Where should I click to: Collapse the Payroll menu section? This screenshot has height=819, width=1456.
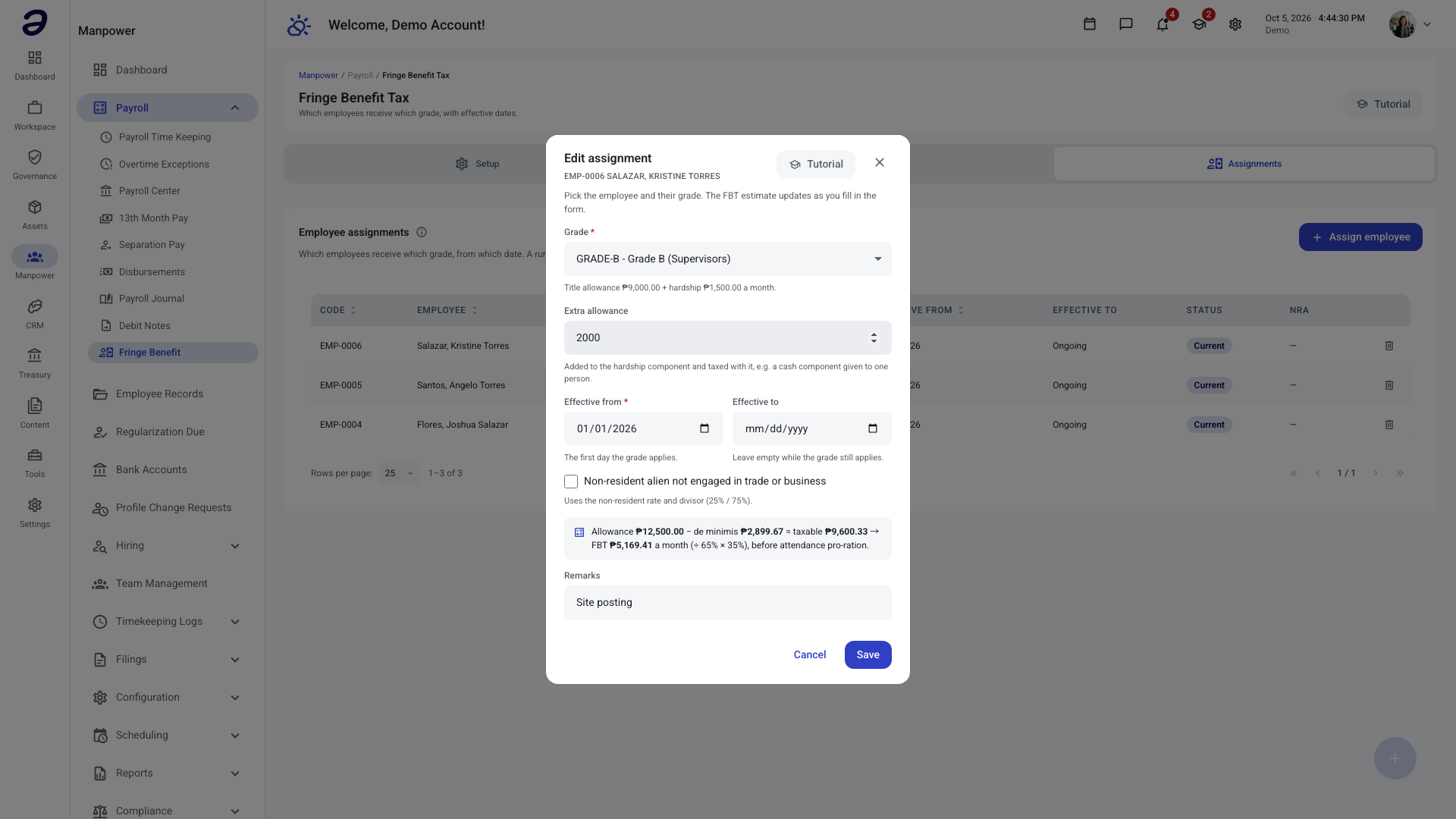pos(235,108)
